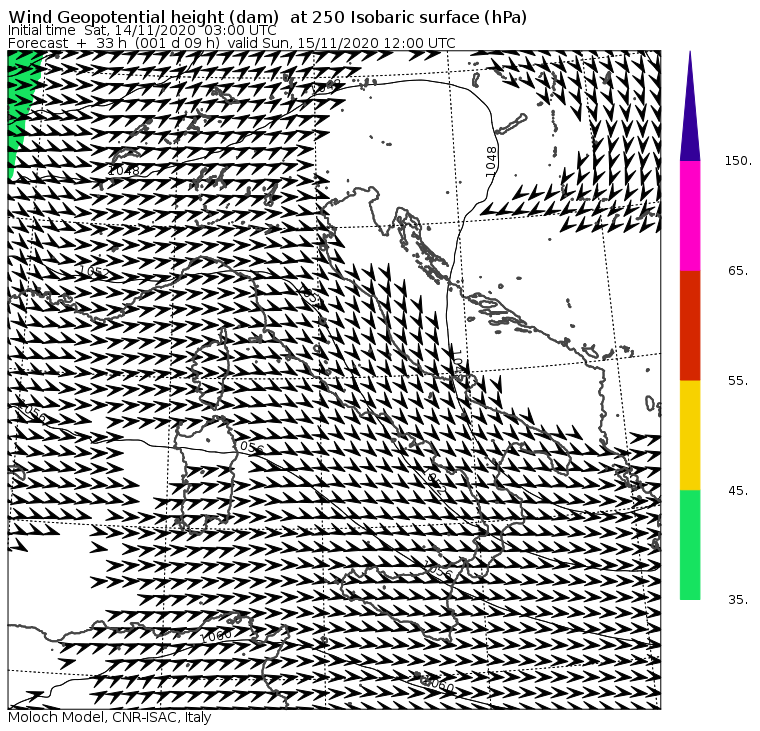
Task: Click the legend value label '45.'
Action: tap(738, 491)
